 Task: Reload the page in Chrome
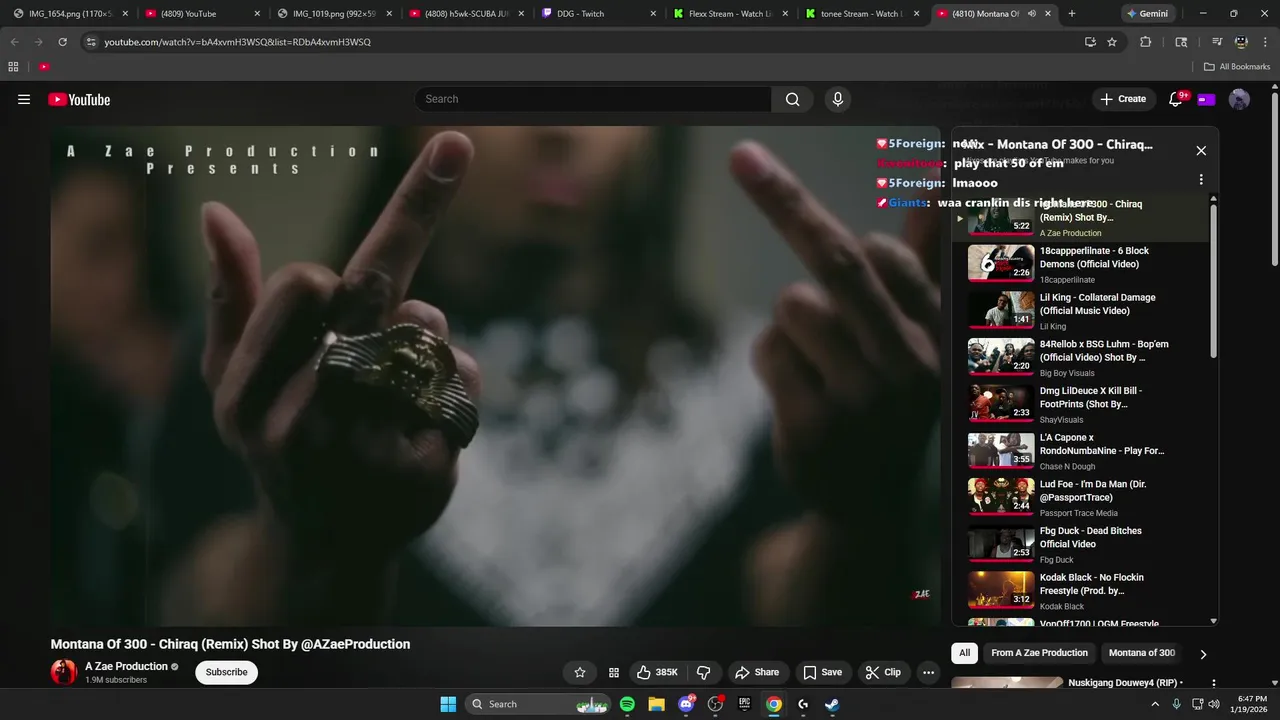click(x=62, y=42)
